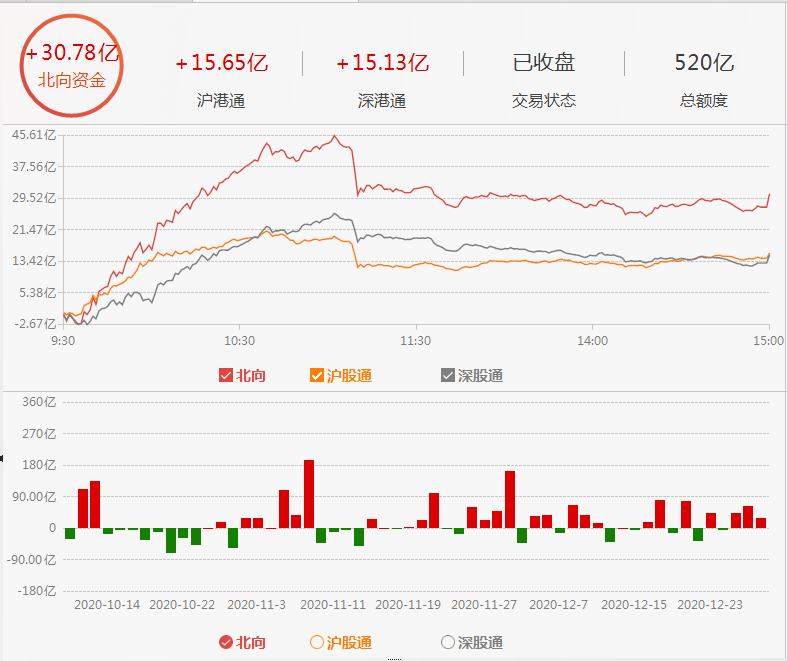Click the 37.56亿 y-axis label
Image resolution: width=787 pixels, height=661 pixels.
click(34, 166)
